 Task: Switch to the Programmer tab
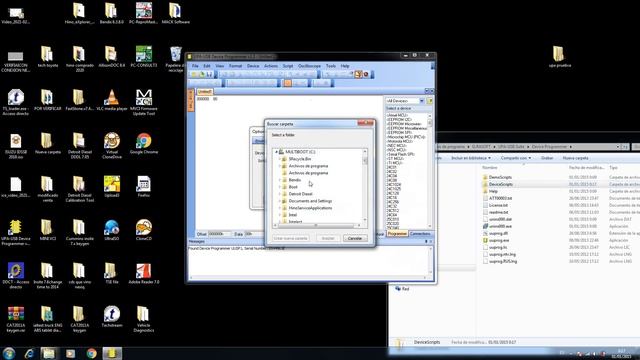397,233
